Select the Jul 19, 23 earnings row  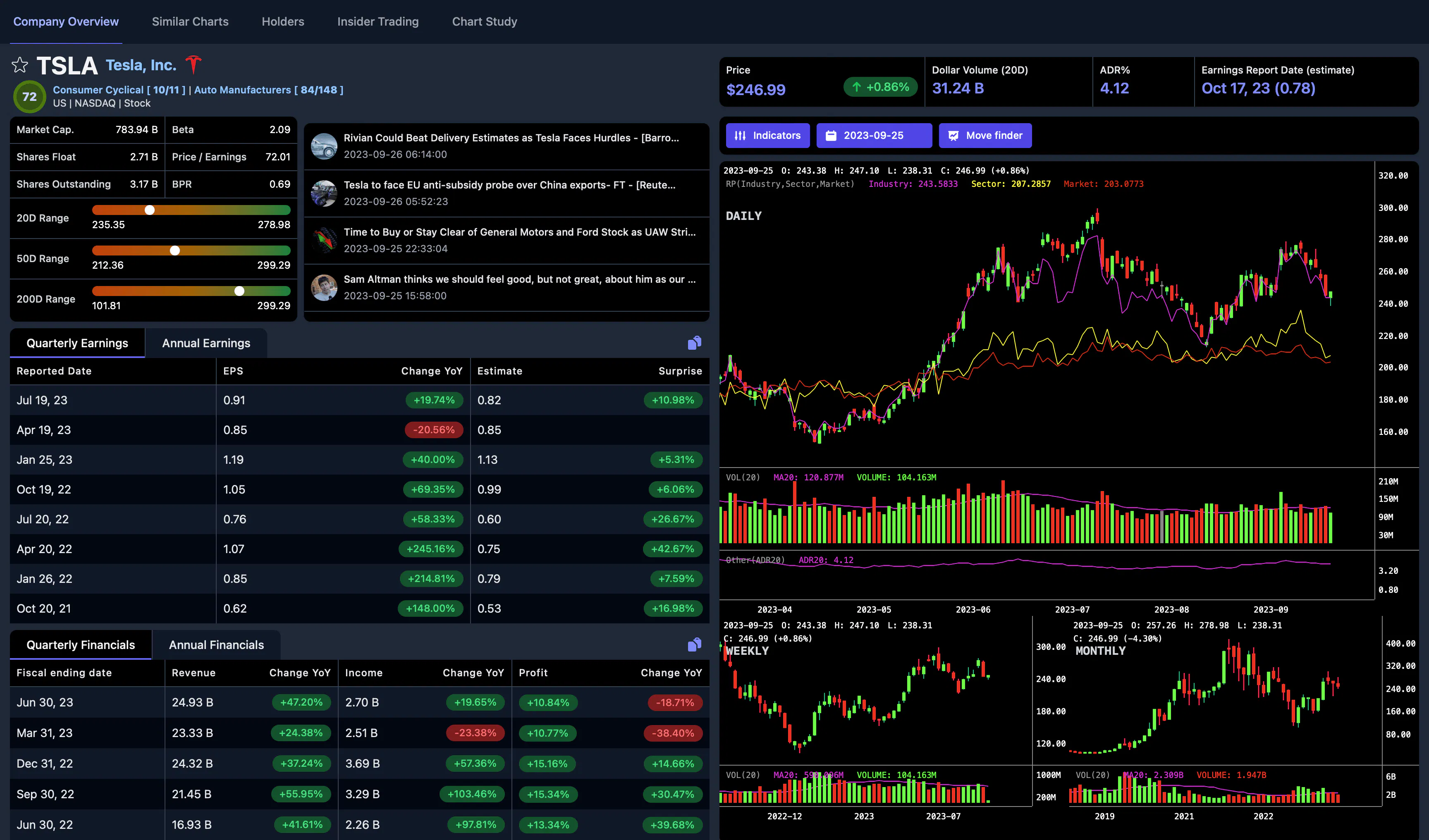point(359,400)
